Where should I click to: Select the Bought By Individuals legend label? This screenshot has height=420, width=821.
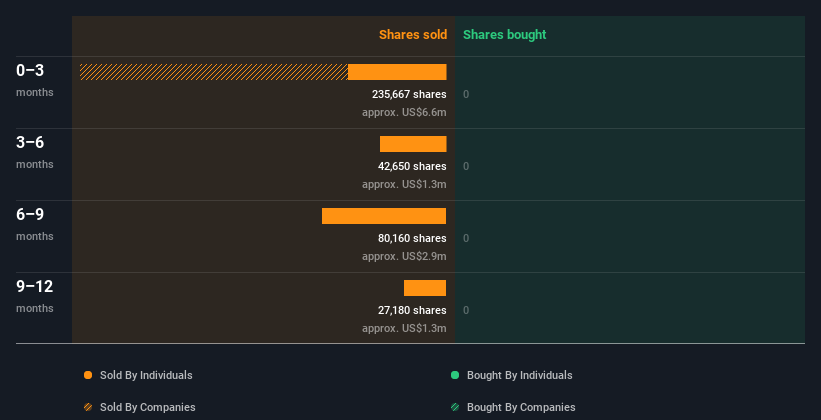tap(519, 375)
